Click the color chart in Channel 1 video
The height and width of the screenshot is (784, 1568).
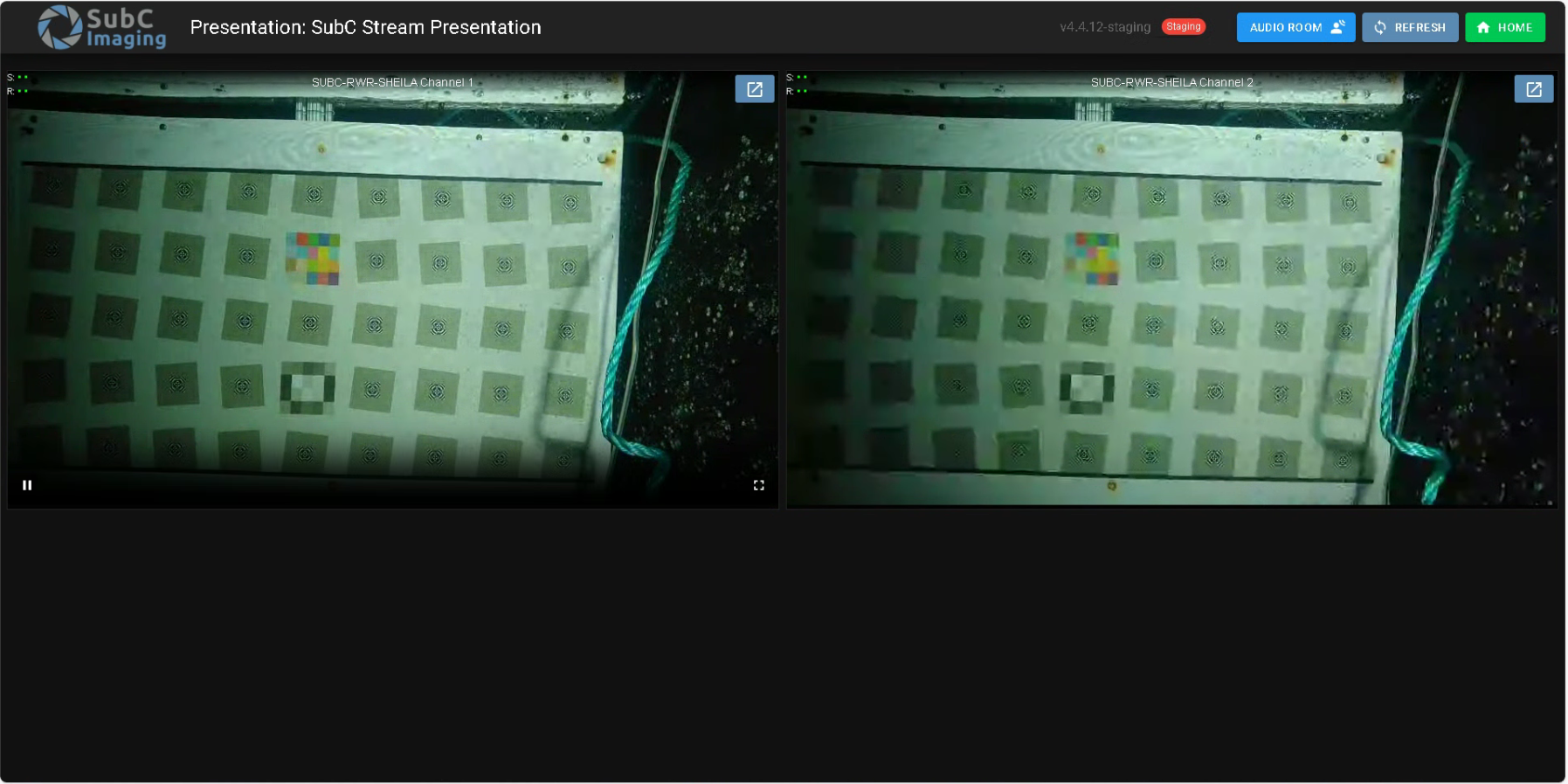click(313, 259)
